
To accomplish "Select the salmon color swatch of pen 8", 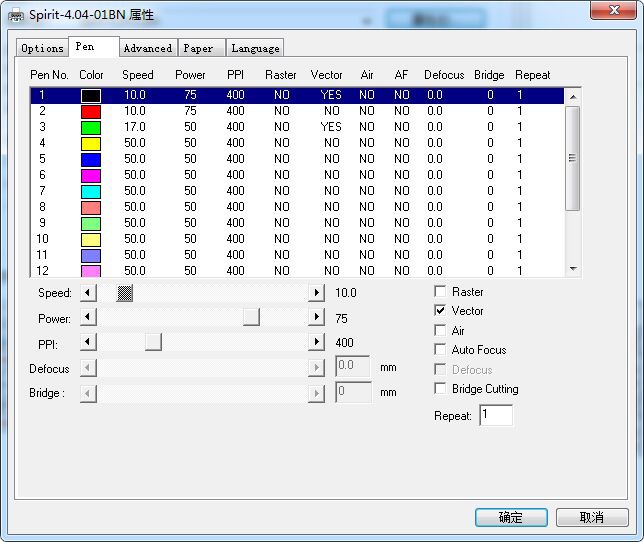I will (x=91, y=208).
